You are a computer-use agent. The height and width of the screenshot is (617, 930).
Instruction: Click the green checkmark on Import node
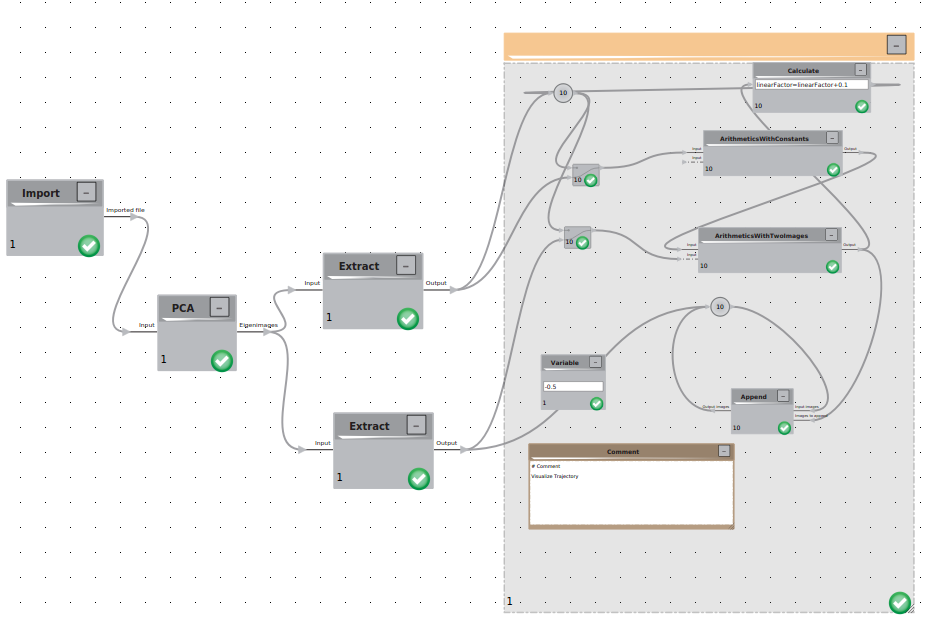pos(89,246)
